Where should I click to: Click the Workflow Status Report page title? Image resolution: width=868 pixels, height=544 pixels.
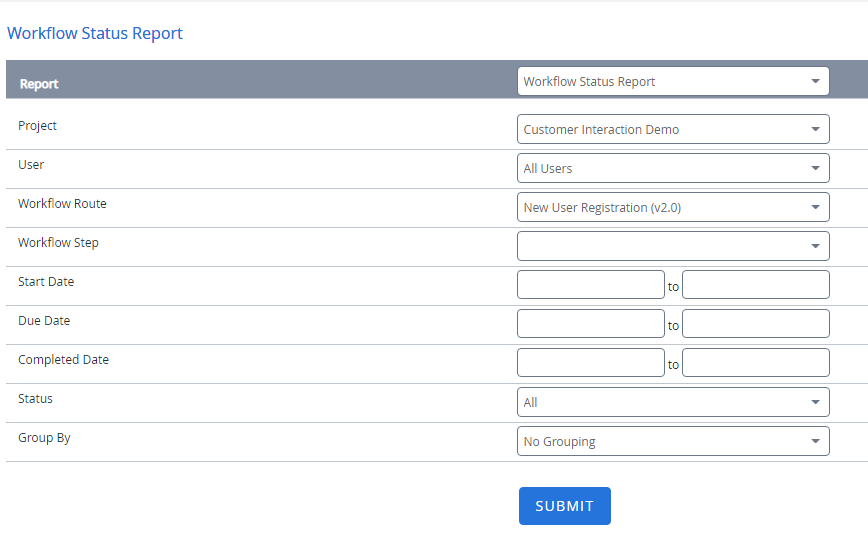tap(95, 33)
